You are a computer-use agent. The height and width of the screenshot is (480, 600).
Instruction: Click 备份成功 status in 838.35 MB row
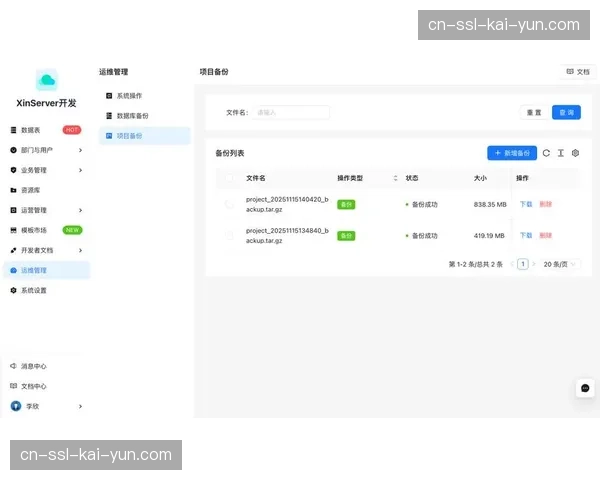coord(422,204)
